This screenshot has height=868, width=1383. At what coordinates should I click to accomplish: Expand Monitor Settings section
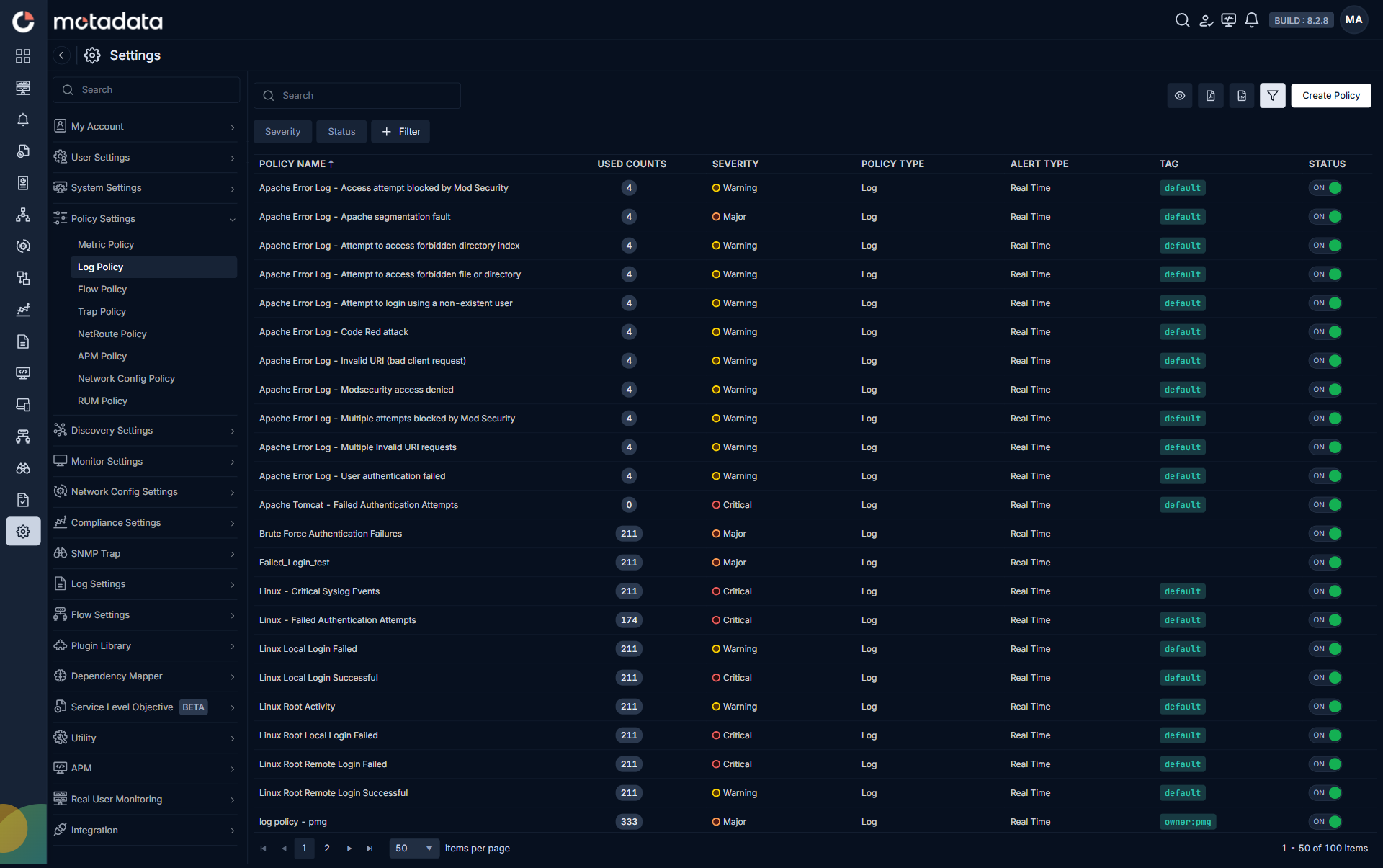point(146,461)
